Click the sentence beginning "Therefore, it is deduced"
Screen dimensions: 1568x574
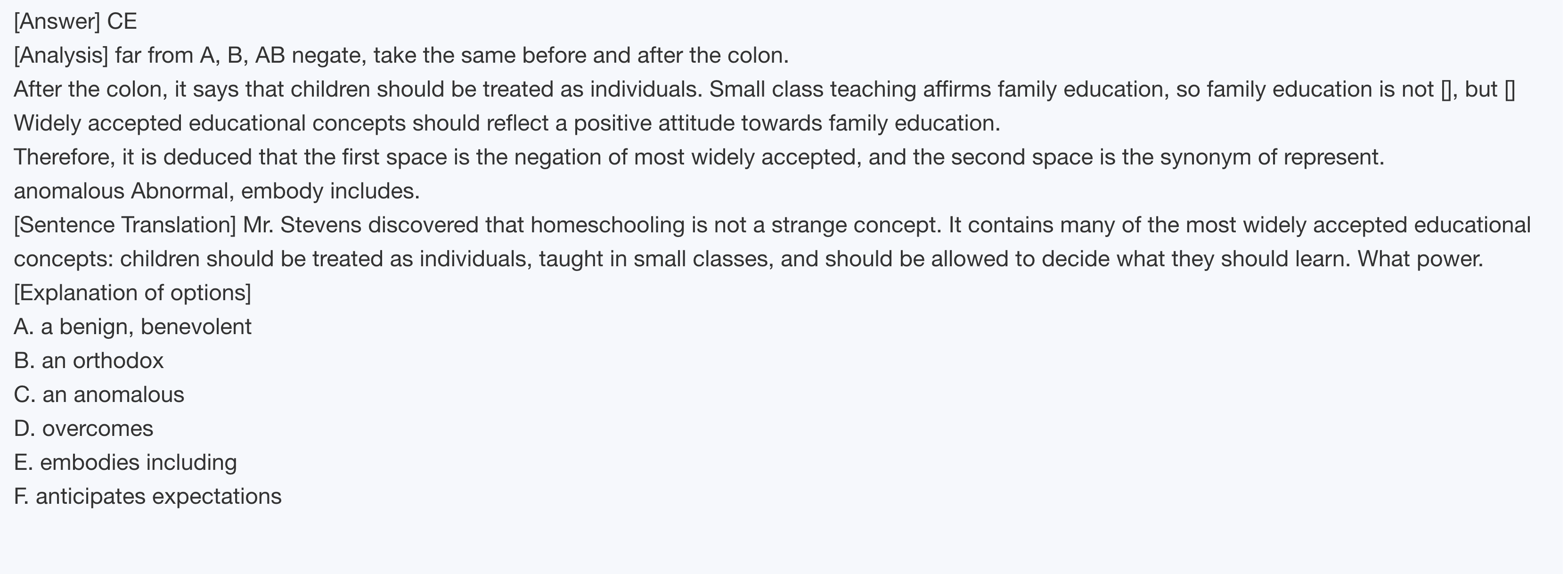[x=699, y=158]
